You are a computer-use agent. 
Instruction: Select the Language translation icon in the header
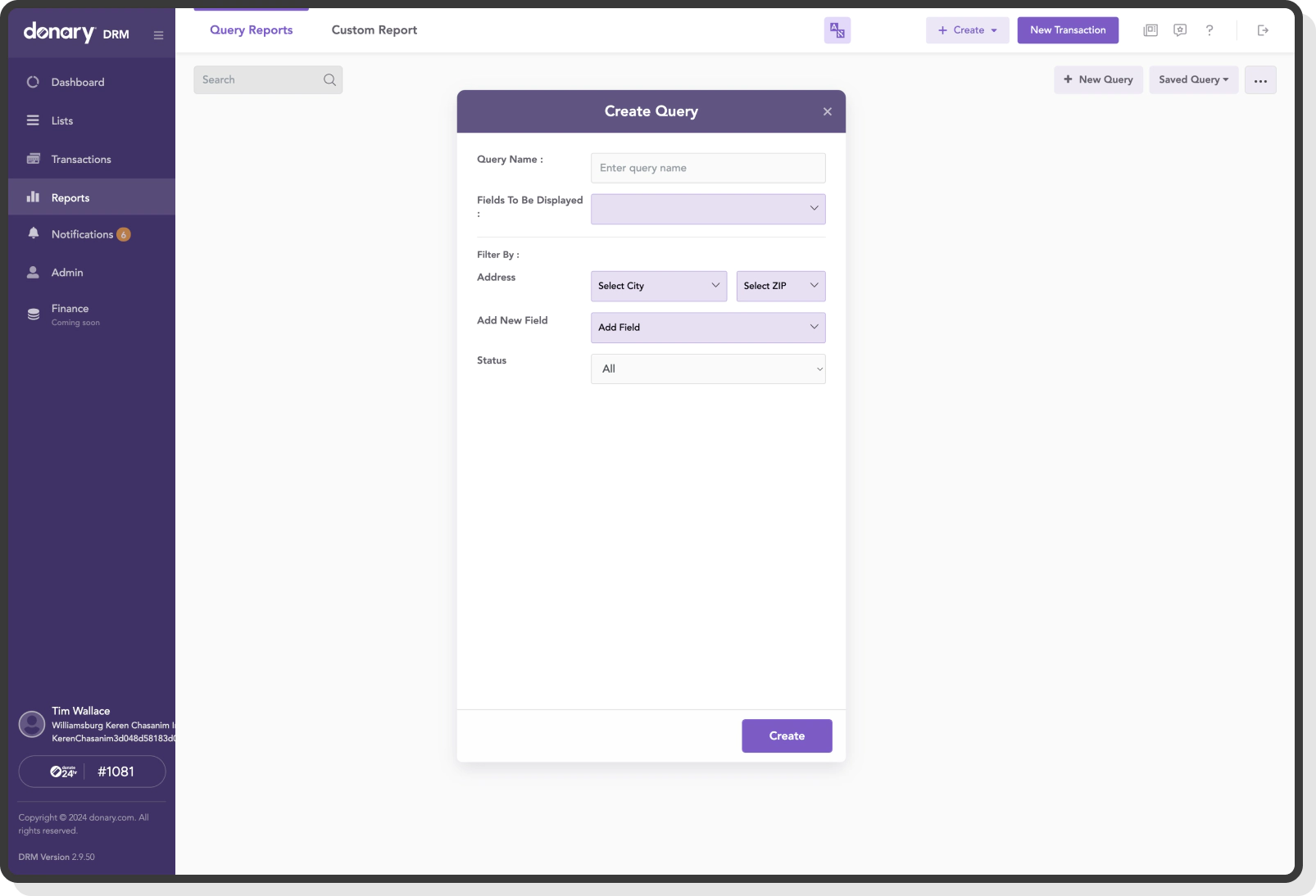[837, 30]
